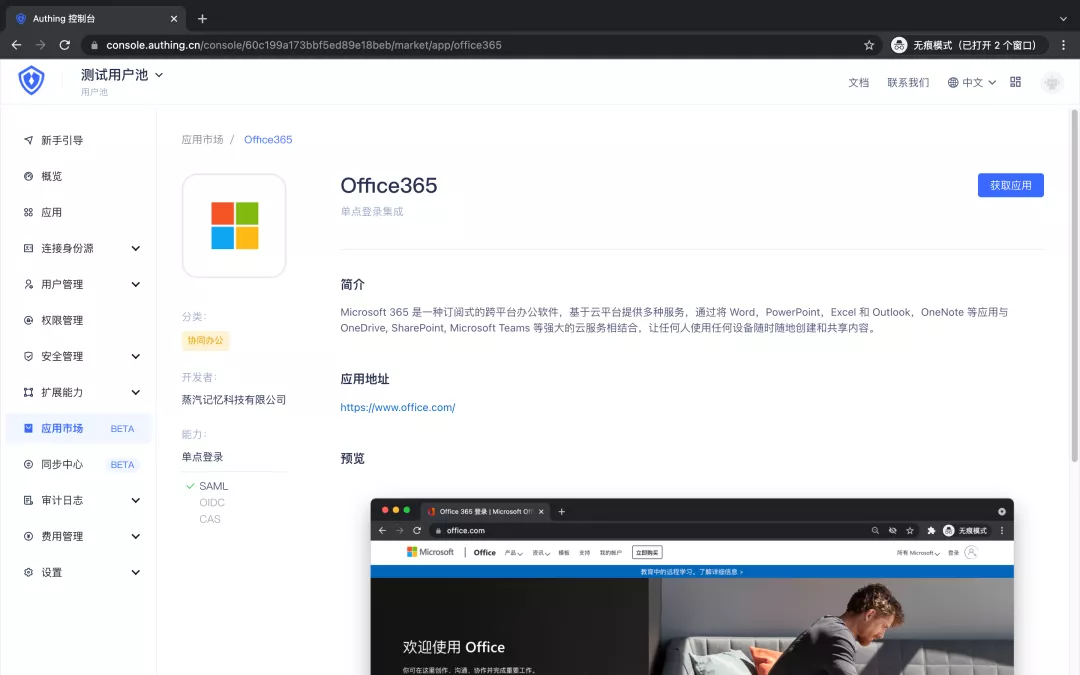Click the 同步中心 sync icon
Image resolution: width=1080 pixels, height=675 pixels.
[28, 464]
